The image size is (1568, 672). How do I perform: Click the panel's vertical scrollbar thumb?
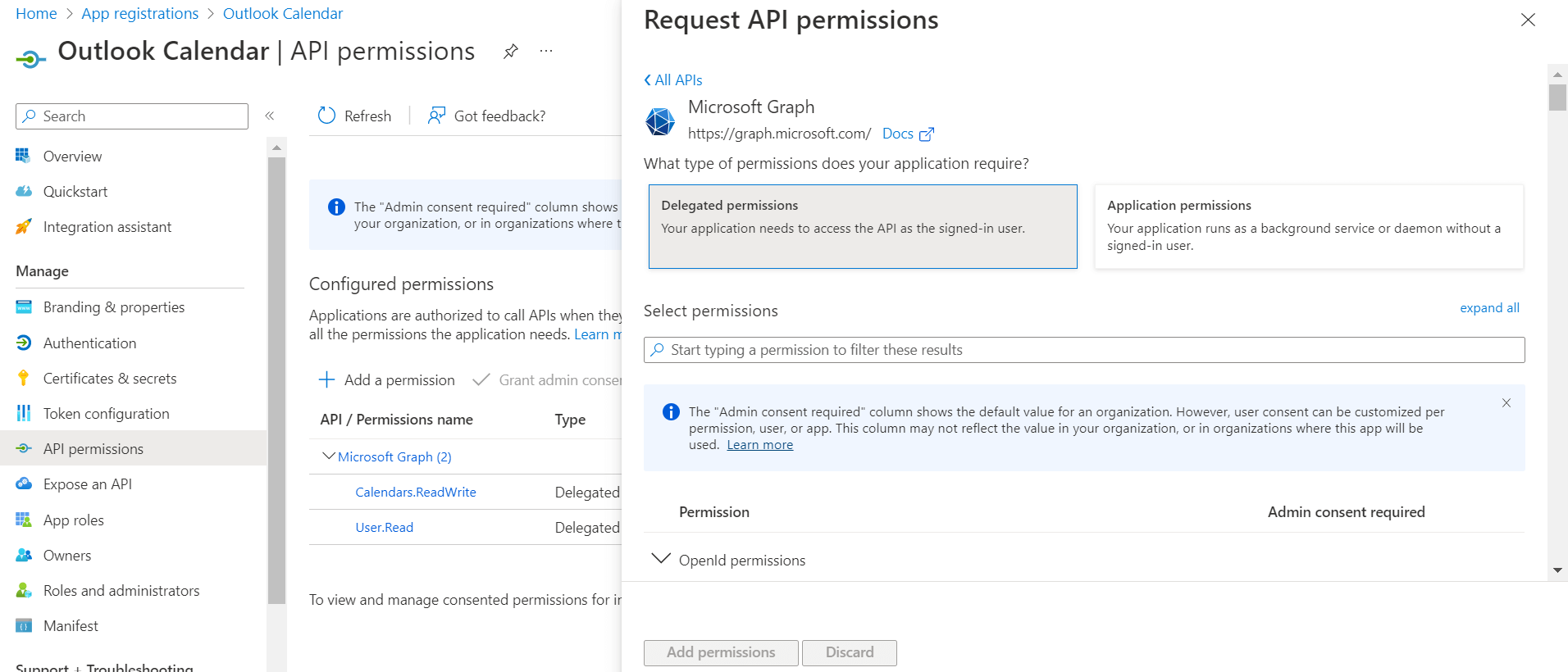point(1557,98)
